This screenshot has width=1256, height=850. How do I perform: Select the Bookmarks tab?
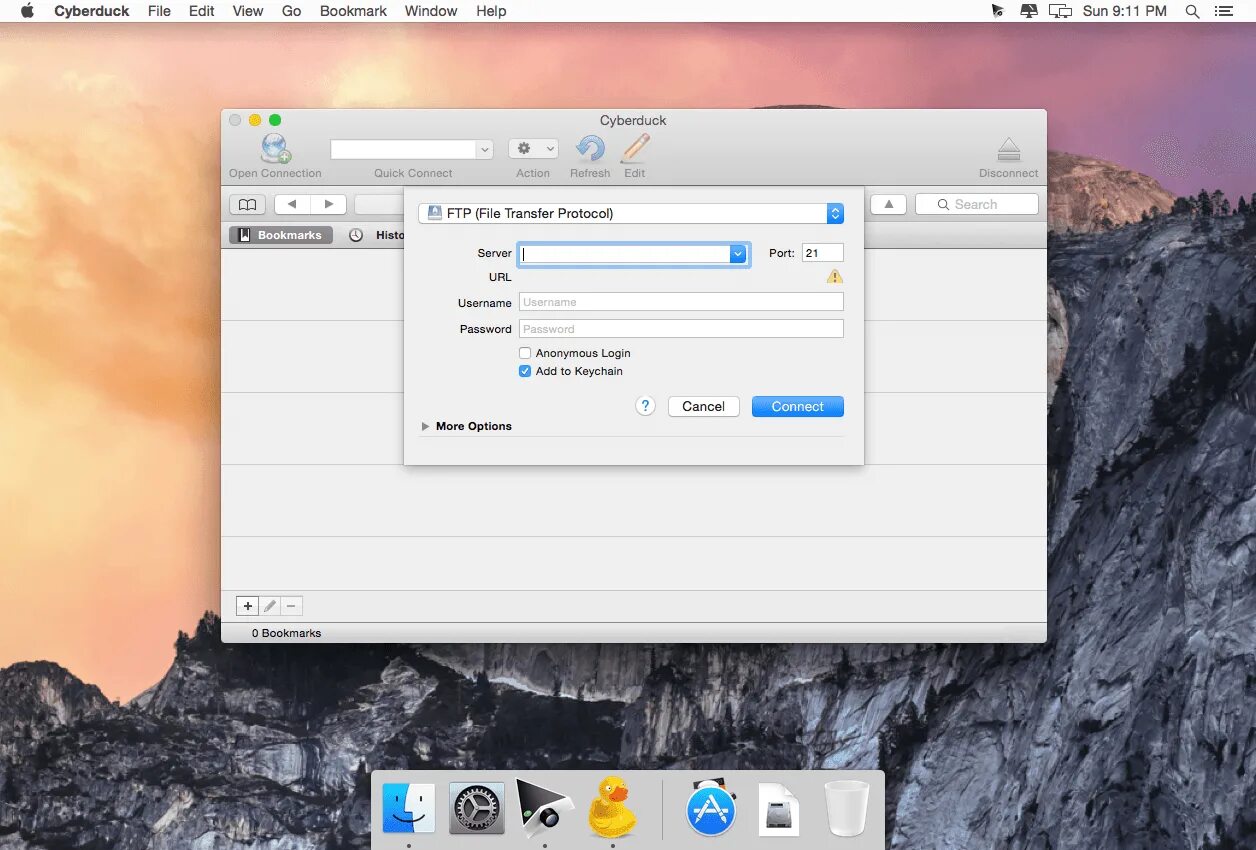coord(281,235)
